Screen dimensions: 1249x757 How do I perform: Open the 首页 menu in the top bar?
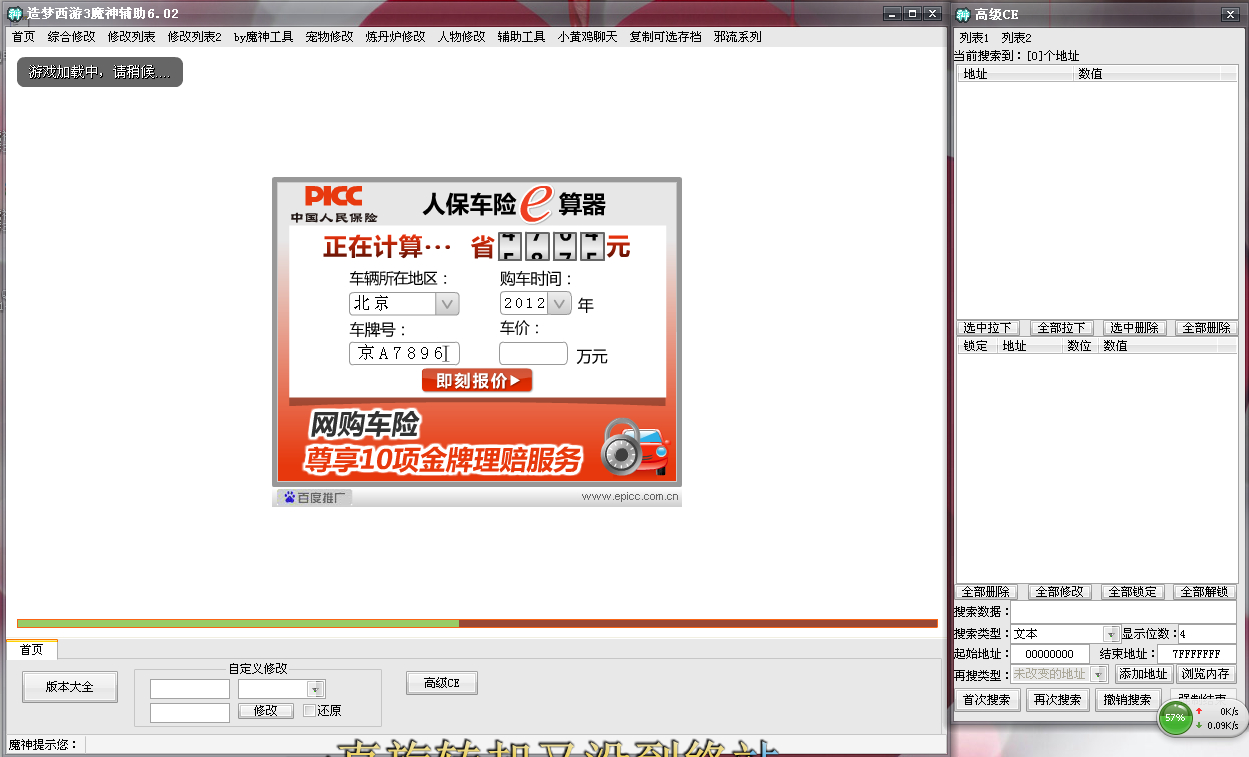(x=23, y=37)
